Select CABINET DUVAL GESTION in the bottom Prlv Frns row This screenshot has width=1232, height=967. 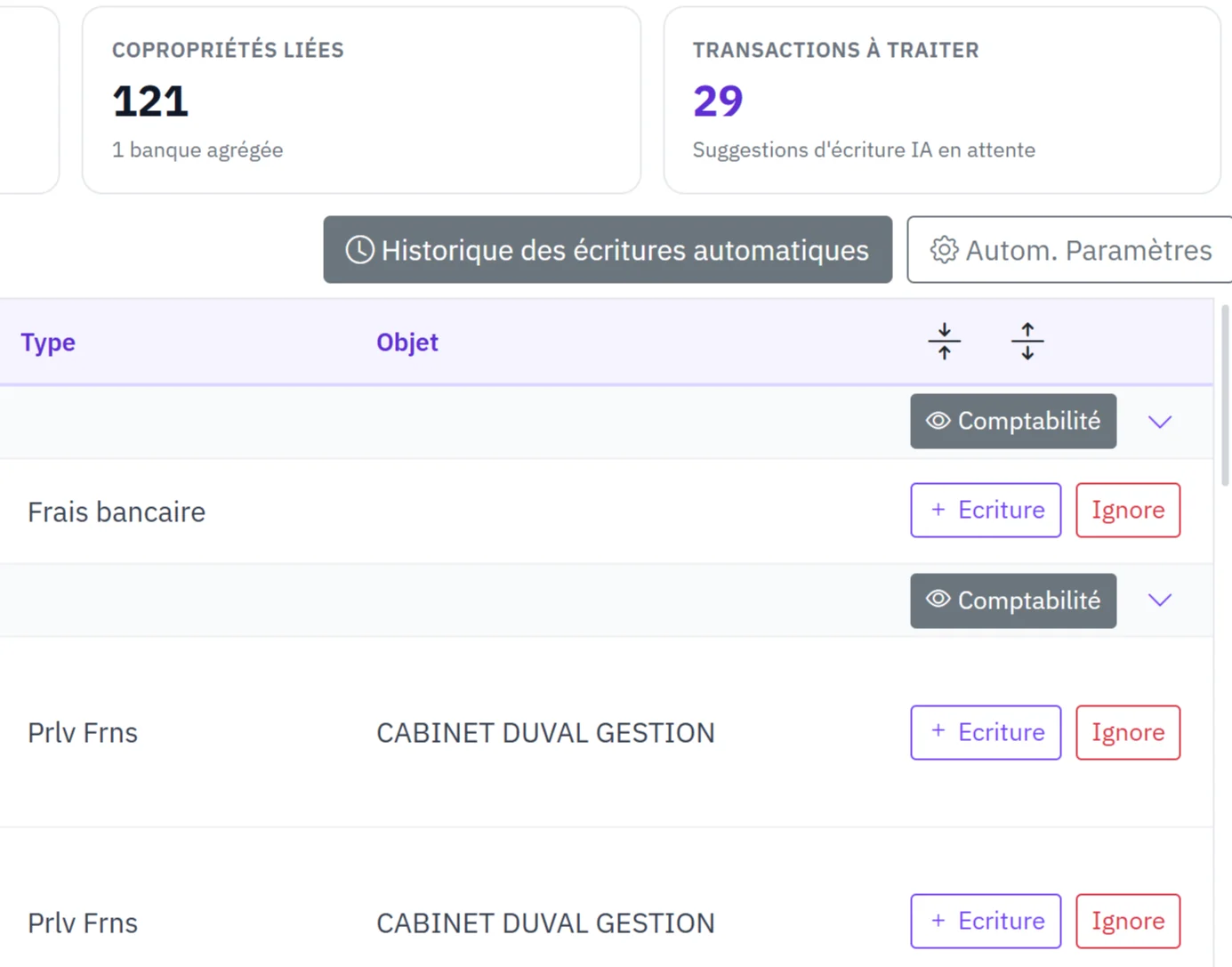(545, 923)
